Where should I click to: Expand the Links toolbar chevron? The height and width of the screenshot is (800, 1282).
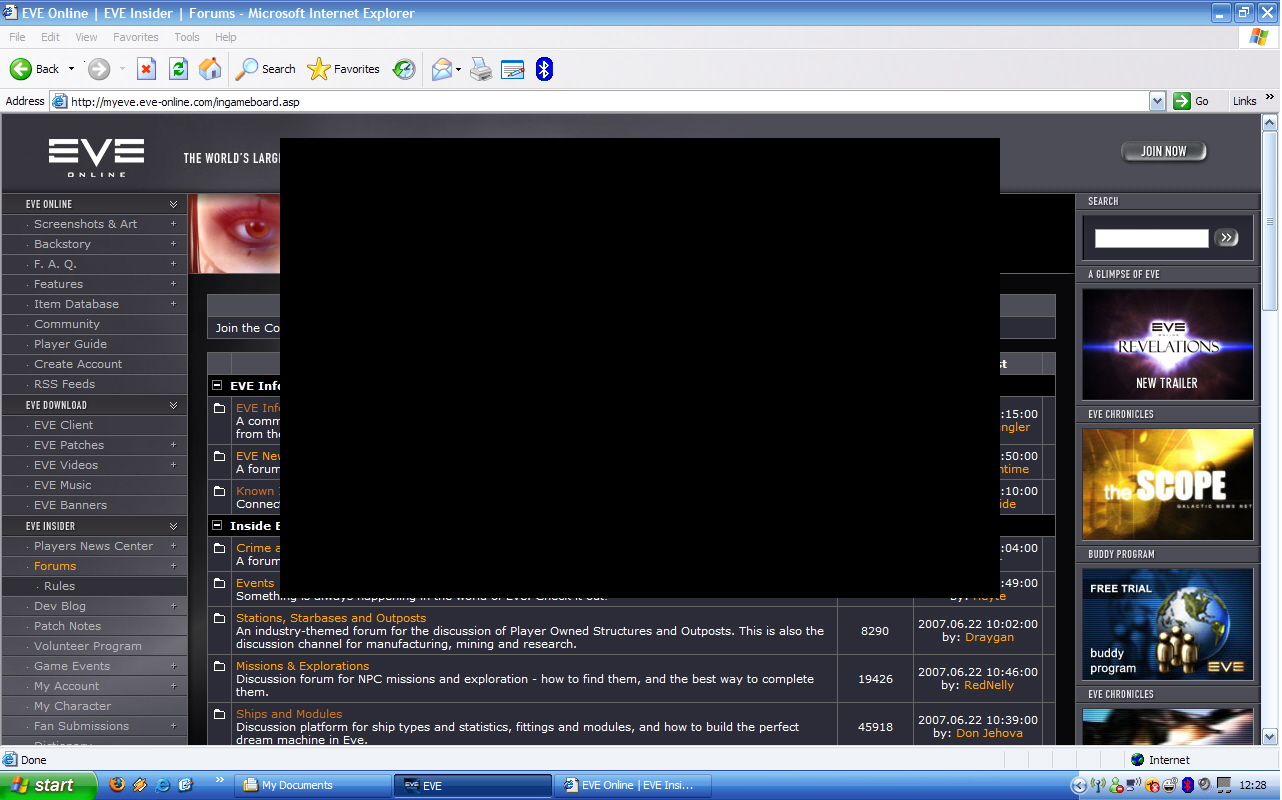pyautogui.click(x=1271, y=98)
